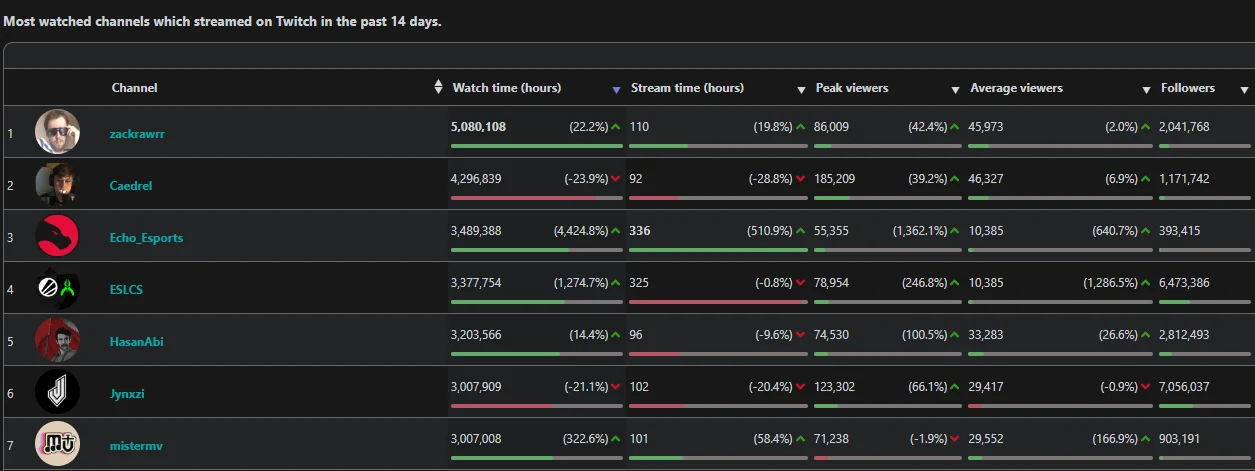Image resolution: width=1255 pixels, height=471 pixels.
Task: Click mistermv logo avatar
Action: 57,443
